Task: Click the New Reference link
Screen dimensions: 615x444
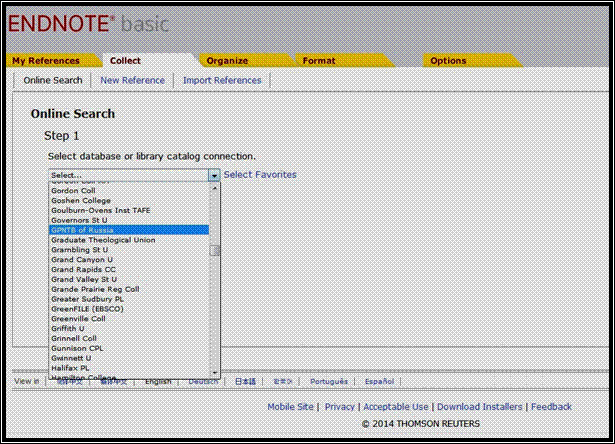Action: 132,80
